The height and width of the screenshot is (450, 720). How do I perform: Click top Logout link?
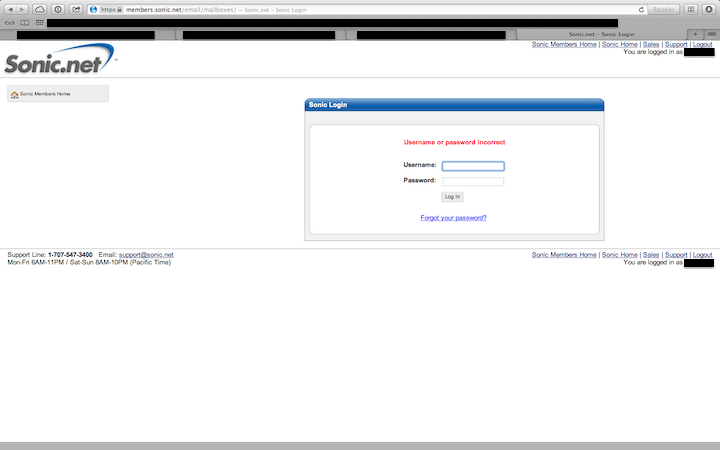[703, 45]
